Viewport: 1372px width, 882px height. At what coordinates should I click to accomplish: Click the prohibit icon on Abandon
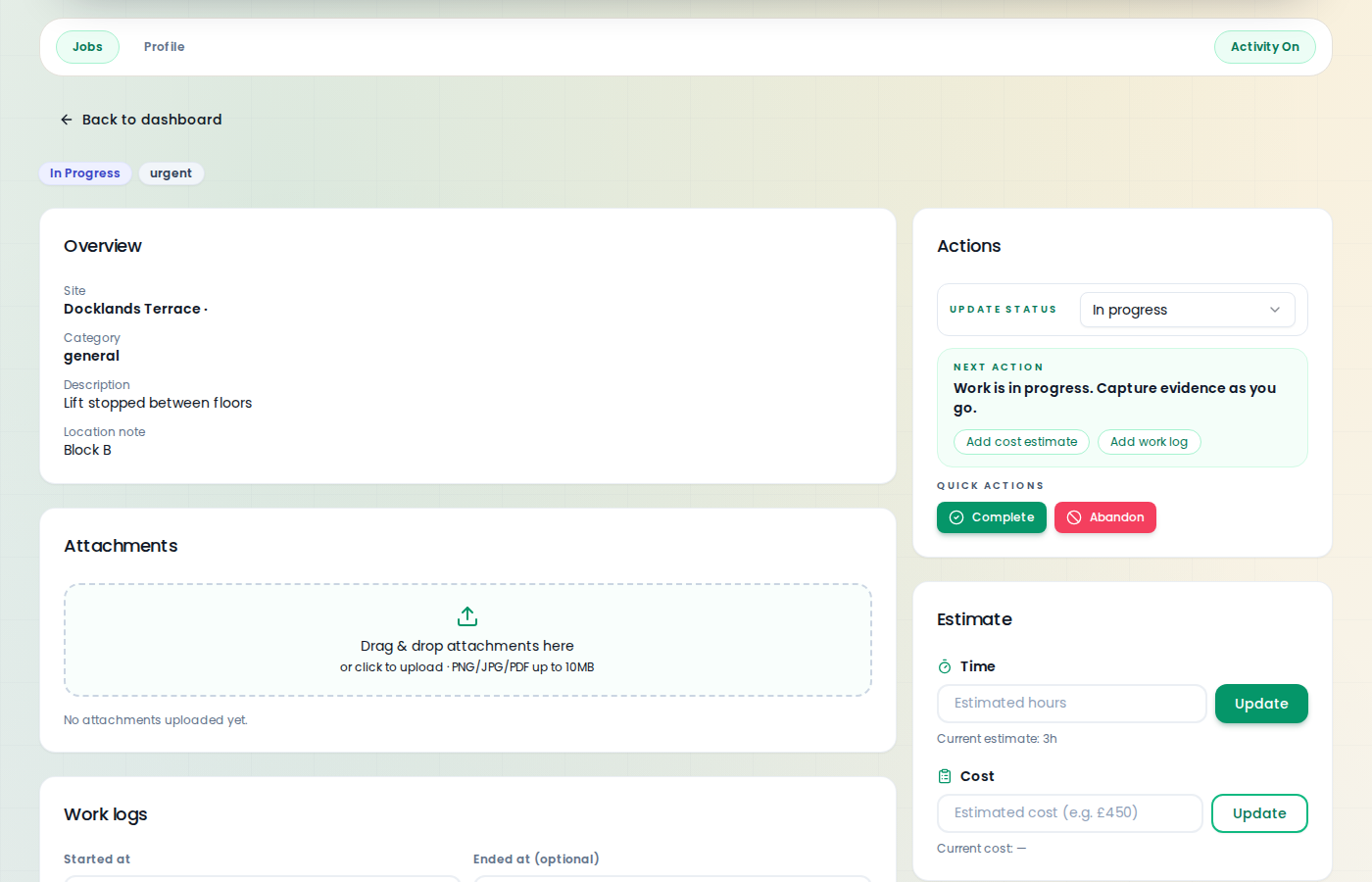pyautogui.click(x=1074, y=517)
